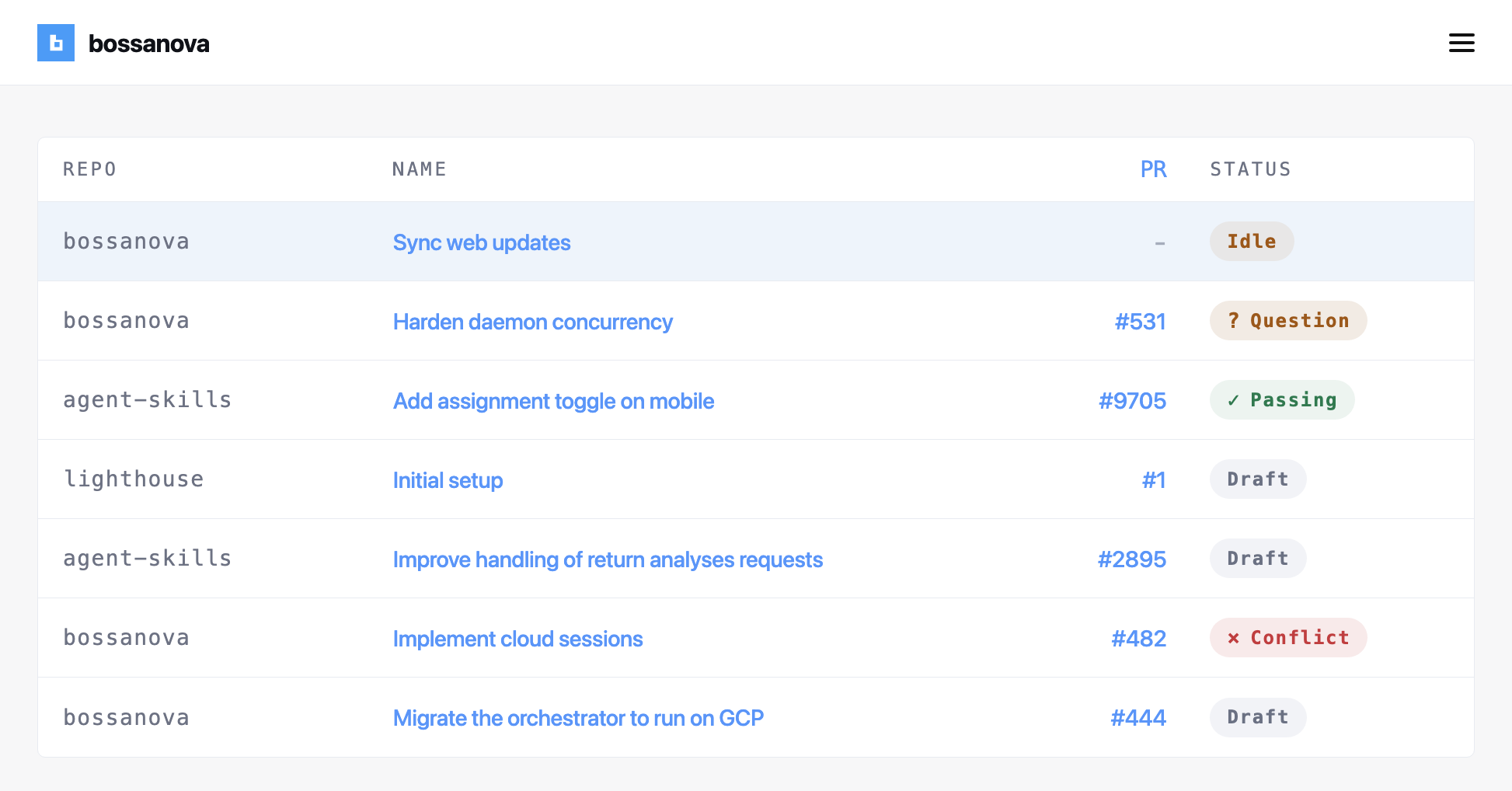Sort by the PR column header
This screenshot has width=1512, height=791.
(1153, 169)
